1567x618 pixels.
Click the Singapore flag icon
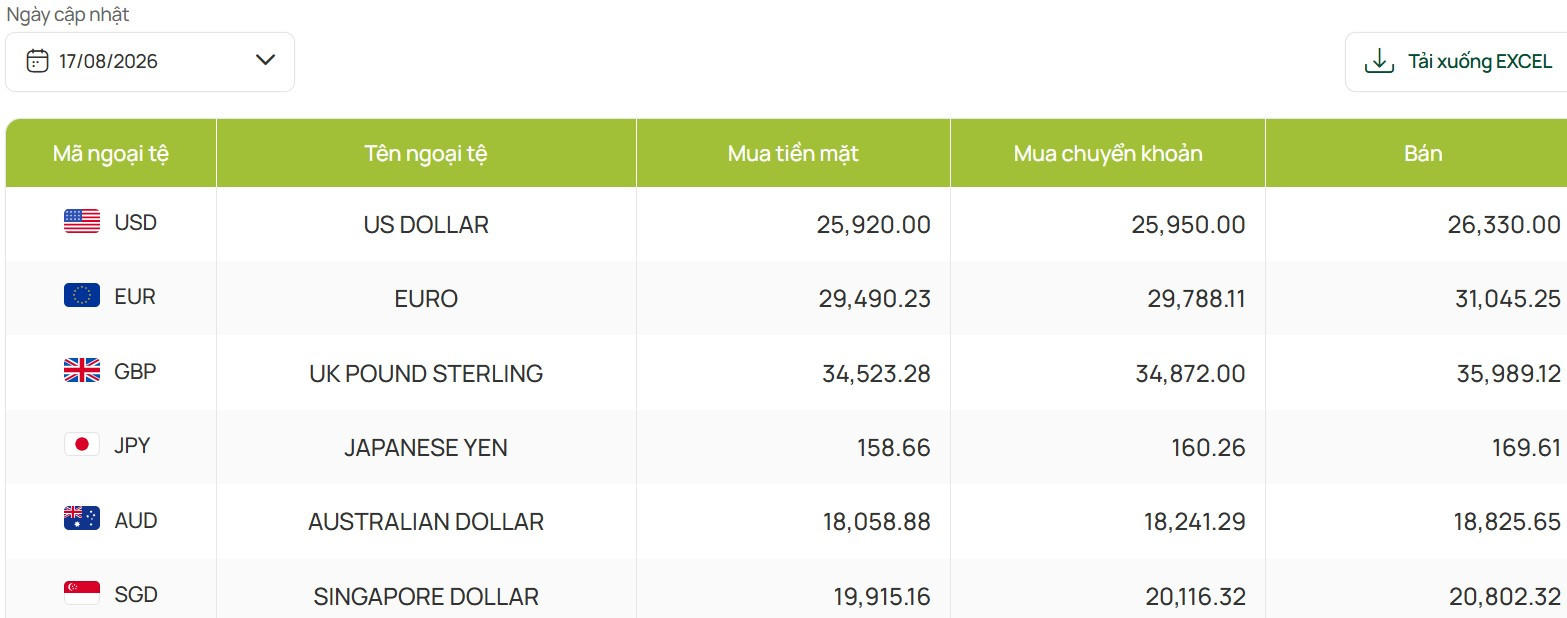coord(82,593)
